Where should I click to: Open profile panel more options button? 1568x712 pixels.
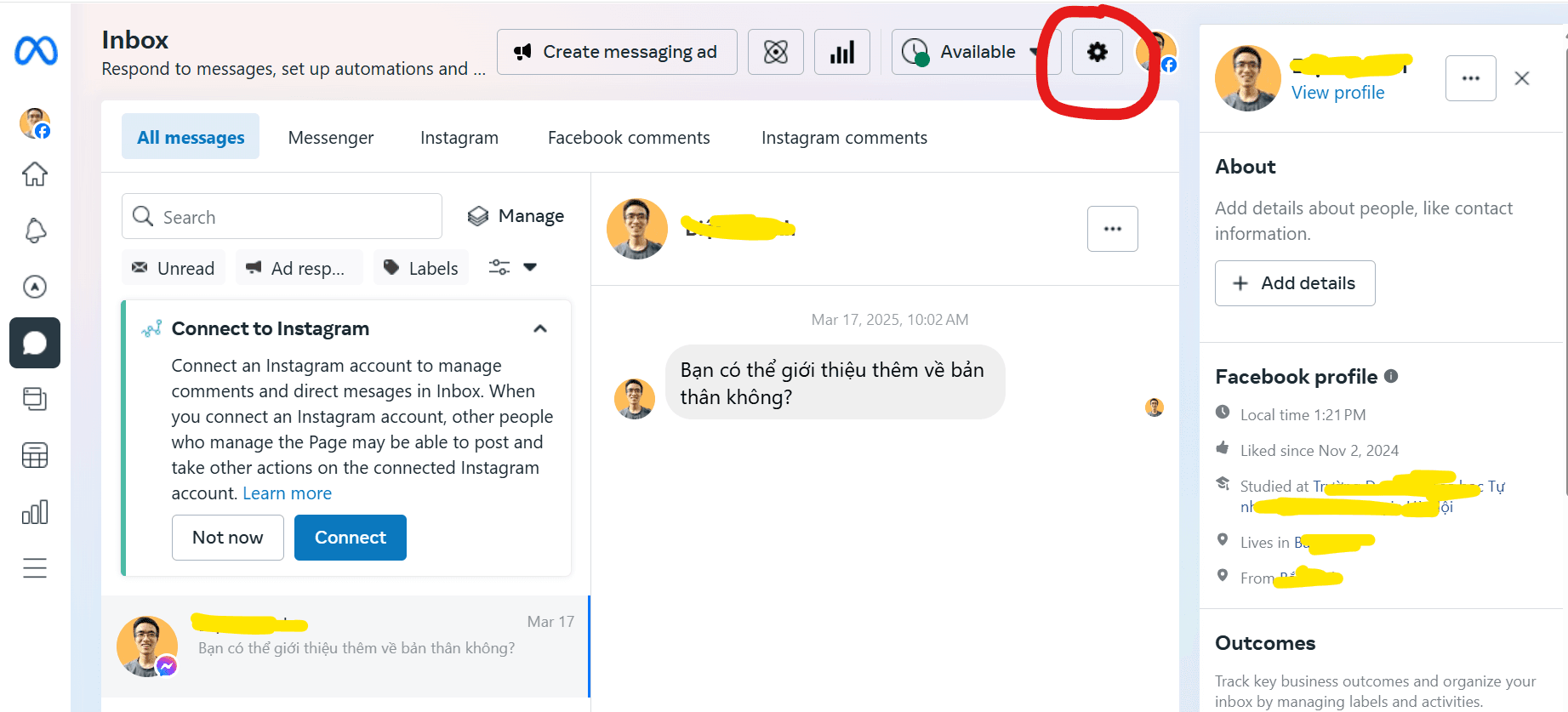coord(1471,78)
